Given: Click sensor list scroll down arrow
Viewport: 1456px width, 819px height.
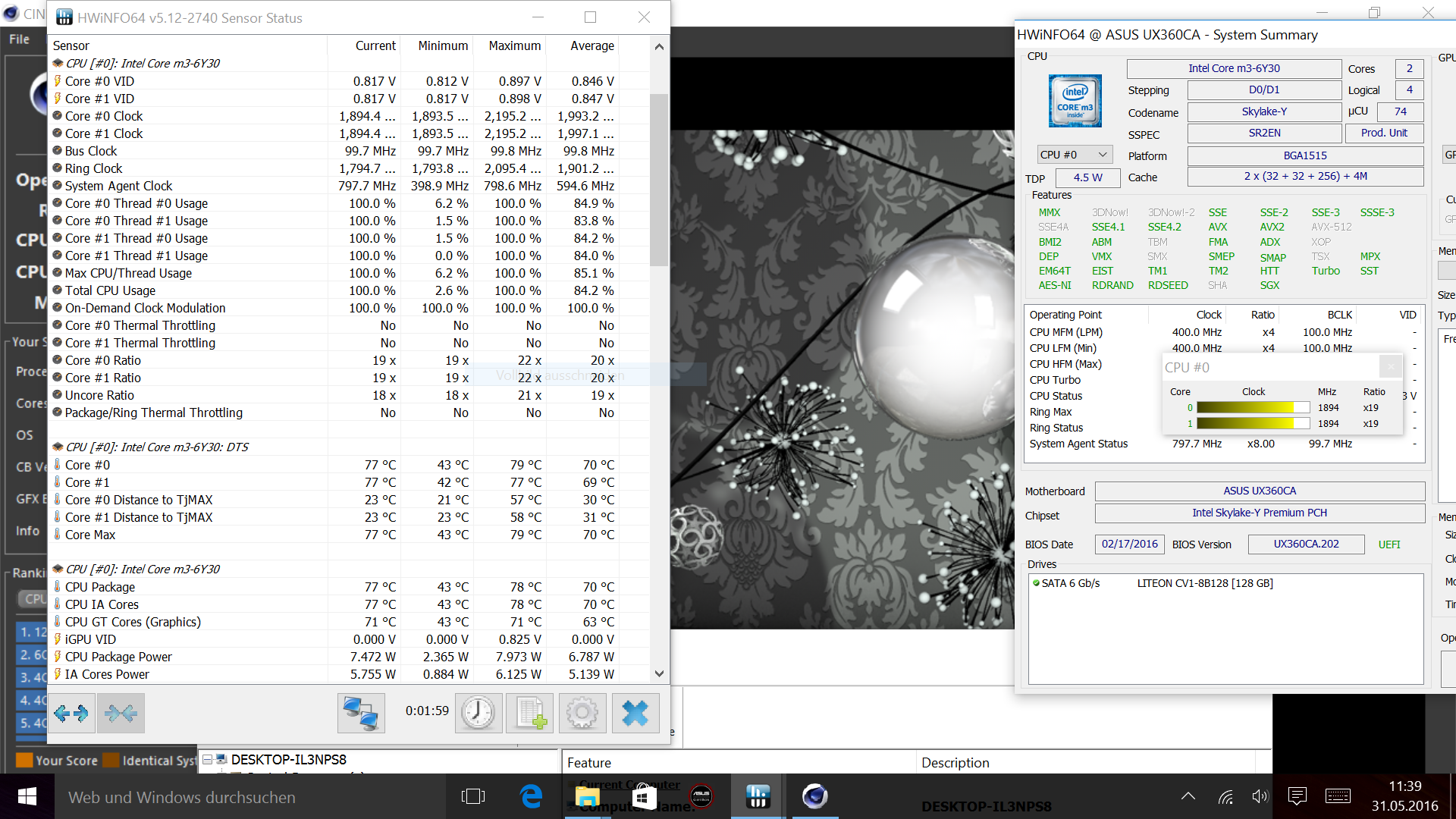Looking at the screenshot, I should coord(659,673).
